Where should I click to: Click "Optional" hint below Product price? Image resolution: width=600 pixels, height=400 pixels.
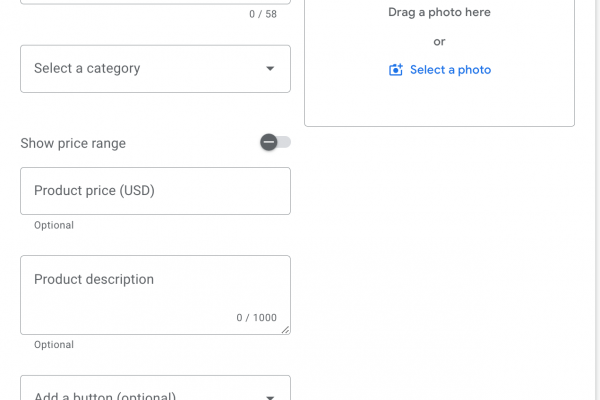54,225
